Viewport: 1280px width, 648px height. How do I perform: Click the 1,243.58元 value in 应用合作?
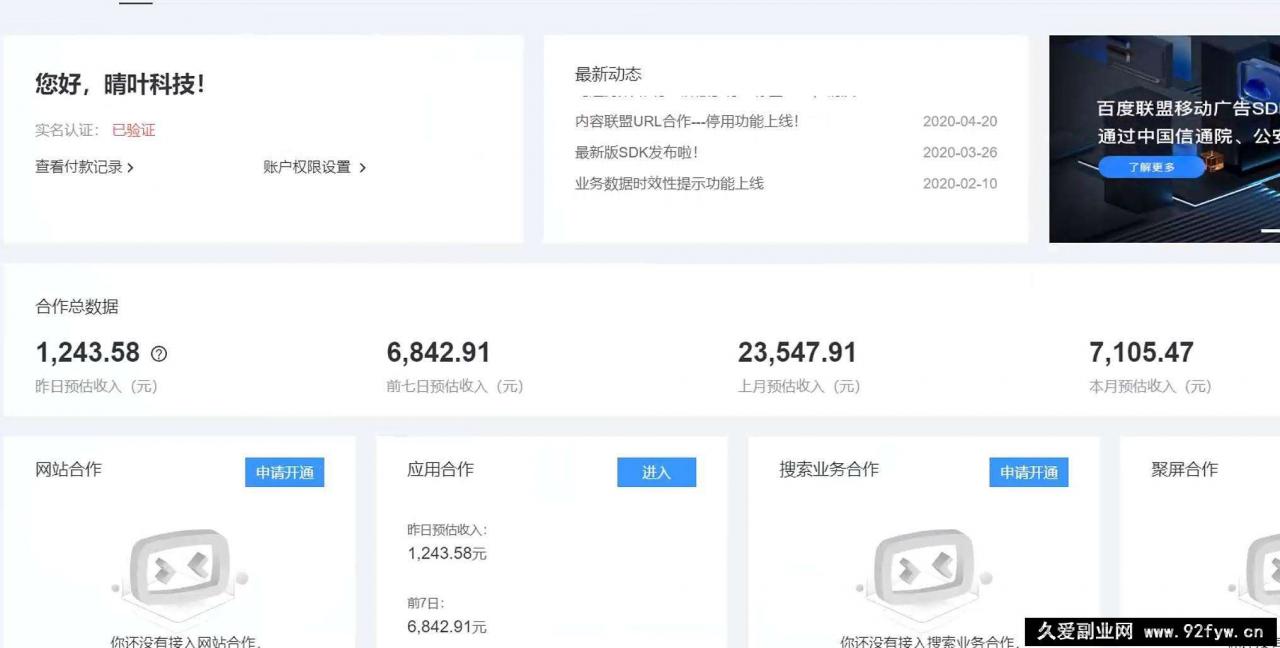coord(447,553)
